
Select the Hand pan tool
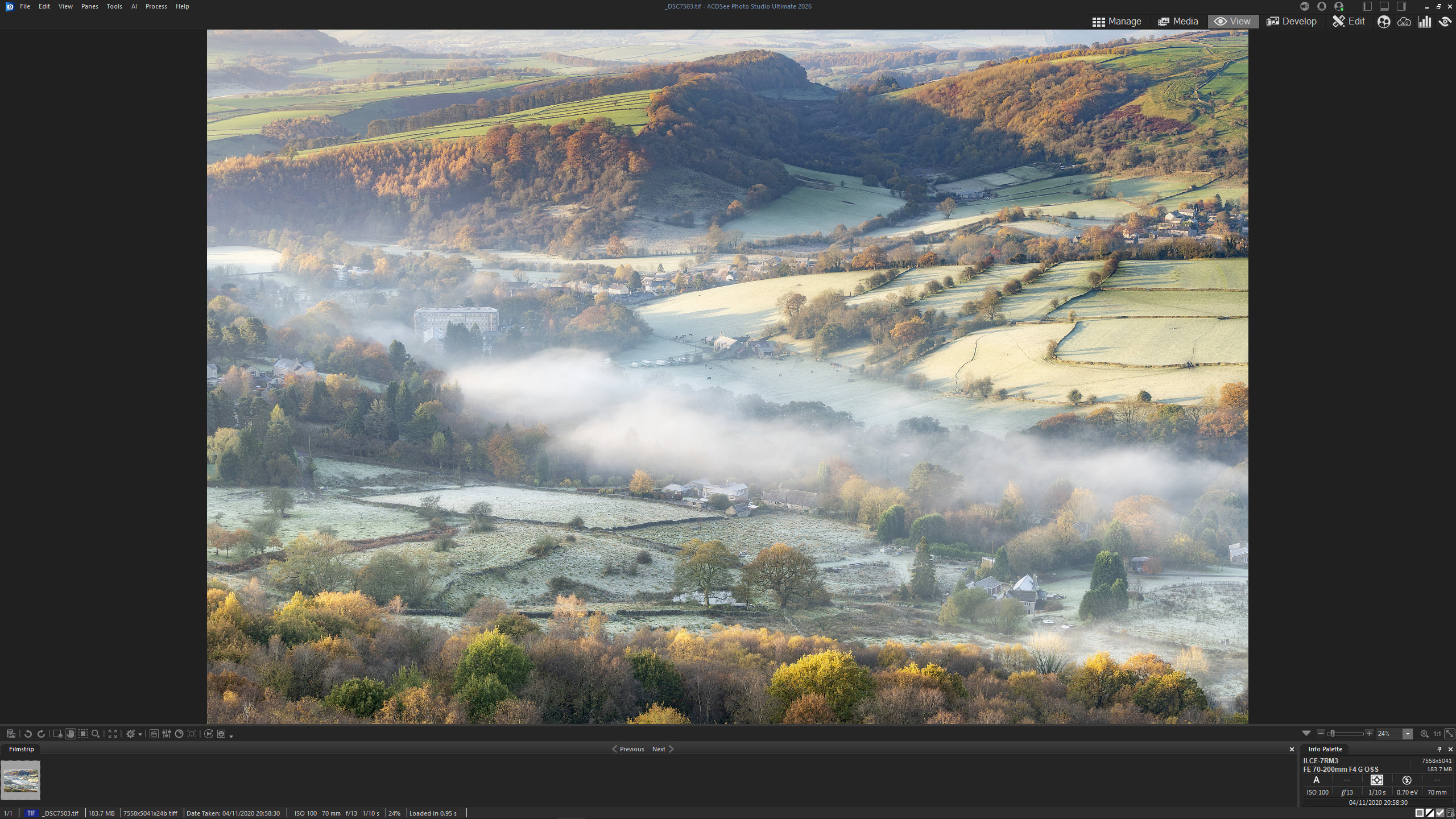point(71,734)
